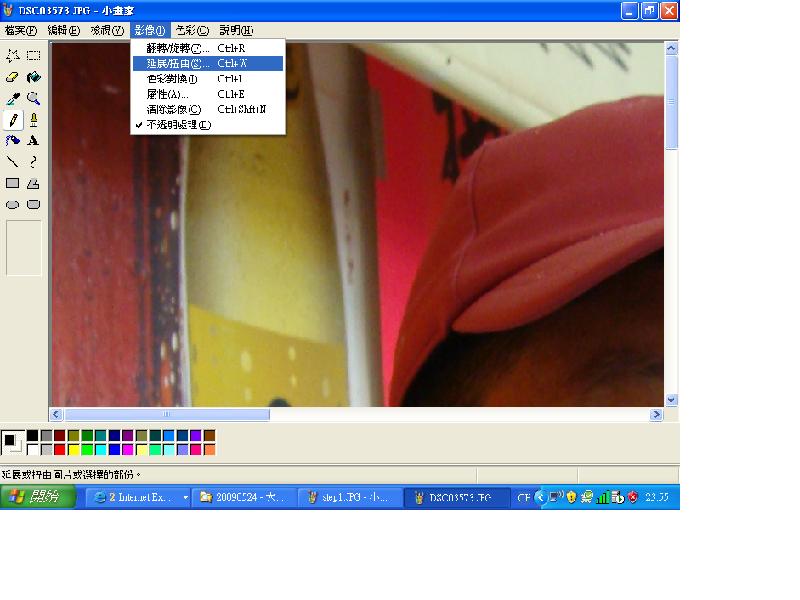Toggle the checked 不透明處理 menu option
This screenshot has width=800, height=600.
179,125
